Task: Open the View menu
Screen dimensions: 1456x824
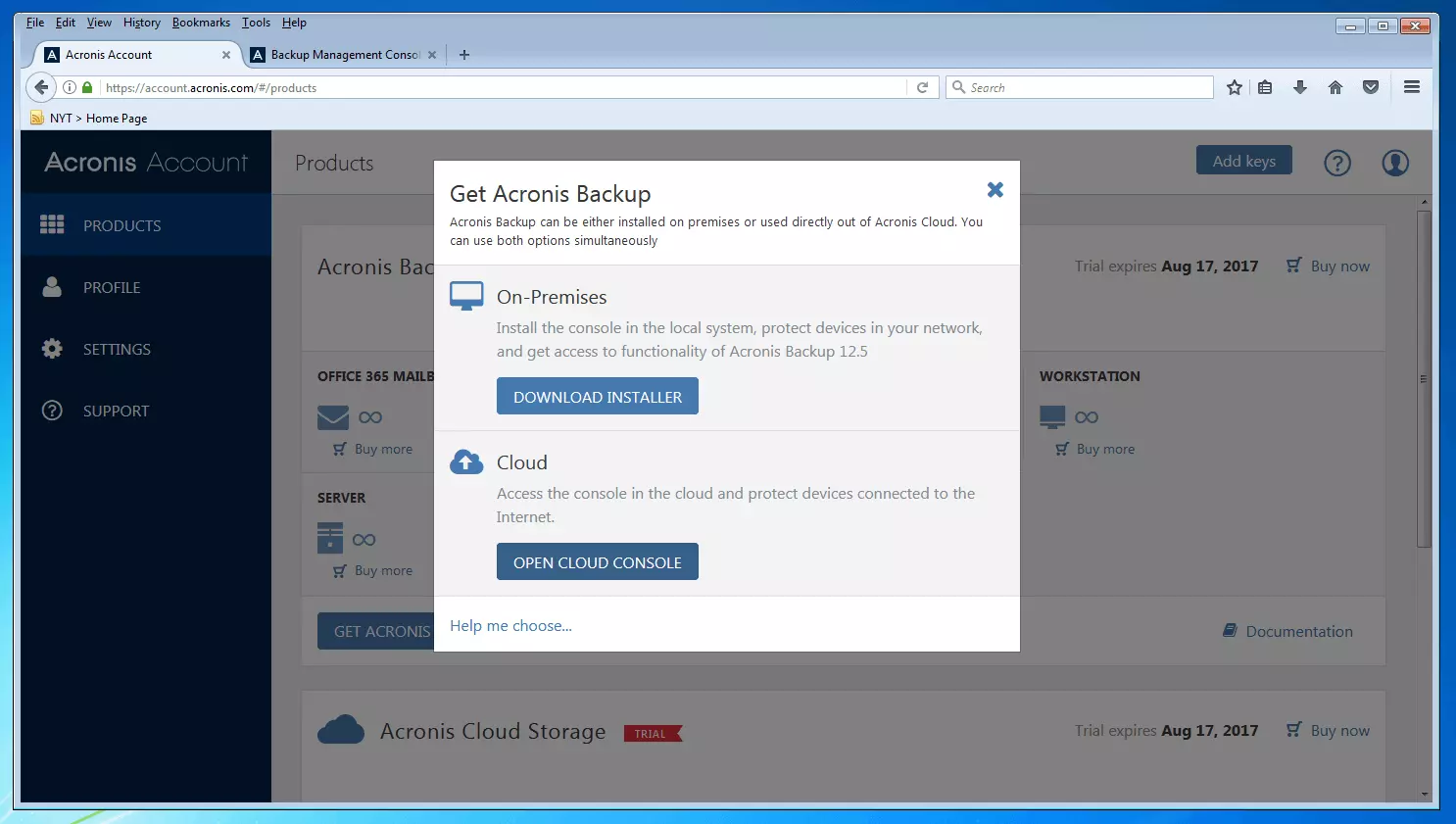Action: click(99, 23)
